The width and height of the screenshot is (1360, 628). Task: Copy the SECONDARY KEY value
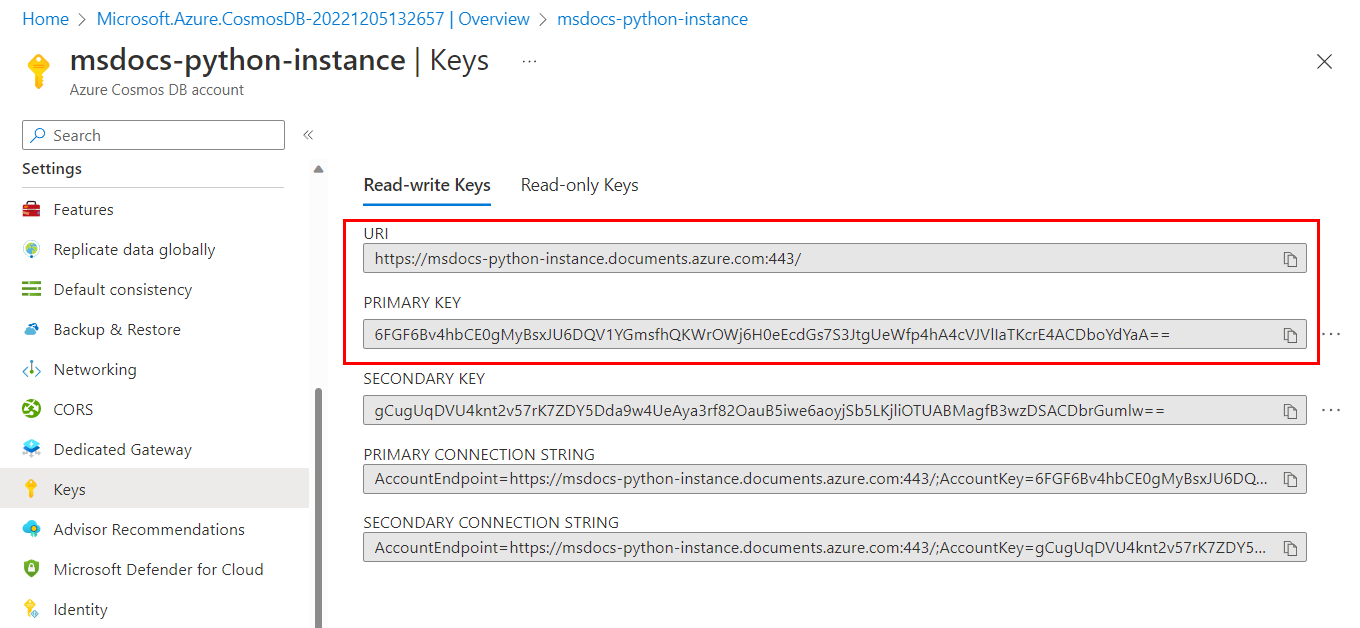pyautogui.click(x=1290, y=411)
